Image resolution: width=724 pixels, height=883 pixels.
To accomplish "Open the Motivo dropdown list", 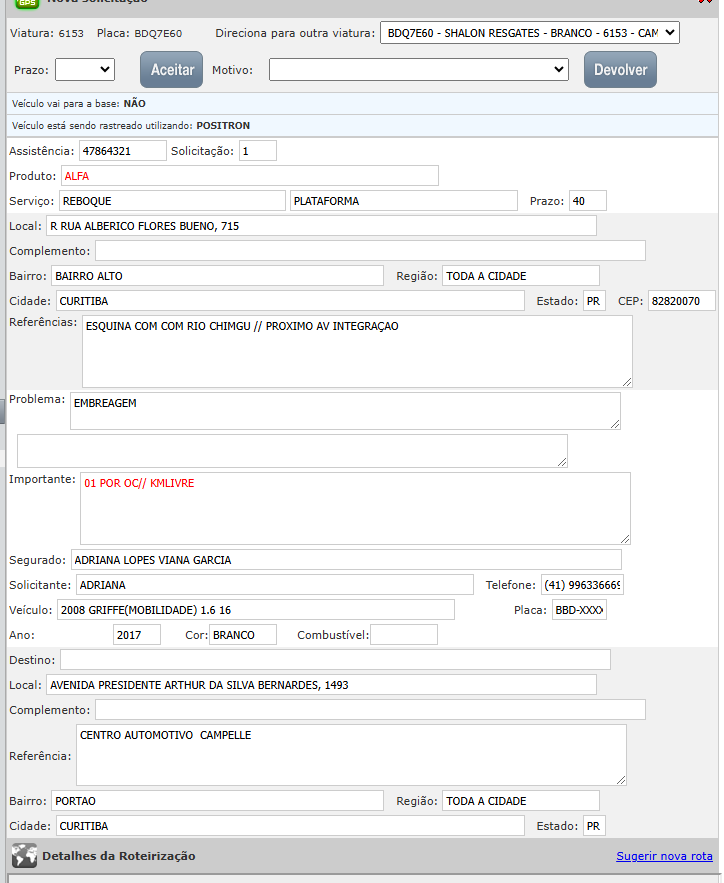I will click(x=418, y=70).
